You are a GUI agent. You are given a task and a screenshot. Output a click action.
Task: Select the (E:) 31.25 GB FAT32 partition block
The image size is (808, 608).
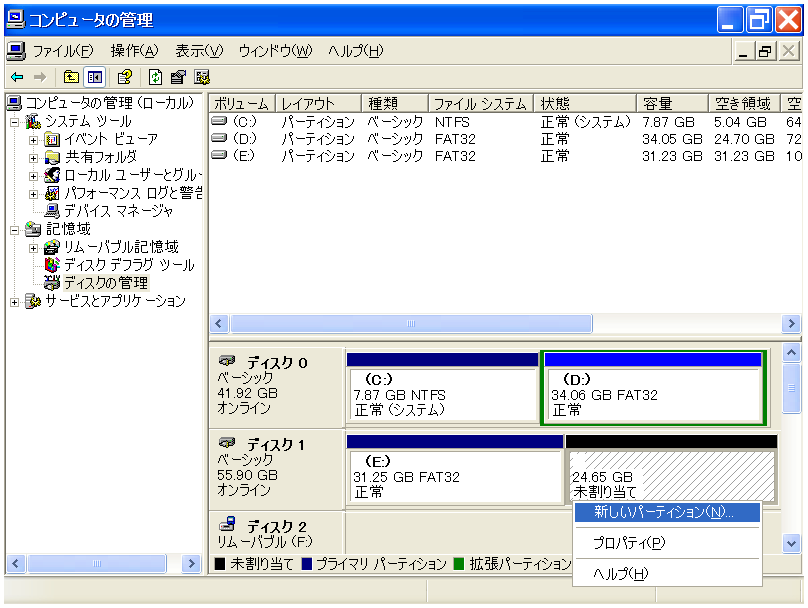tap(455, 469)
